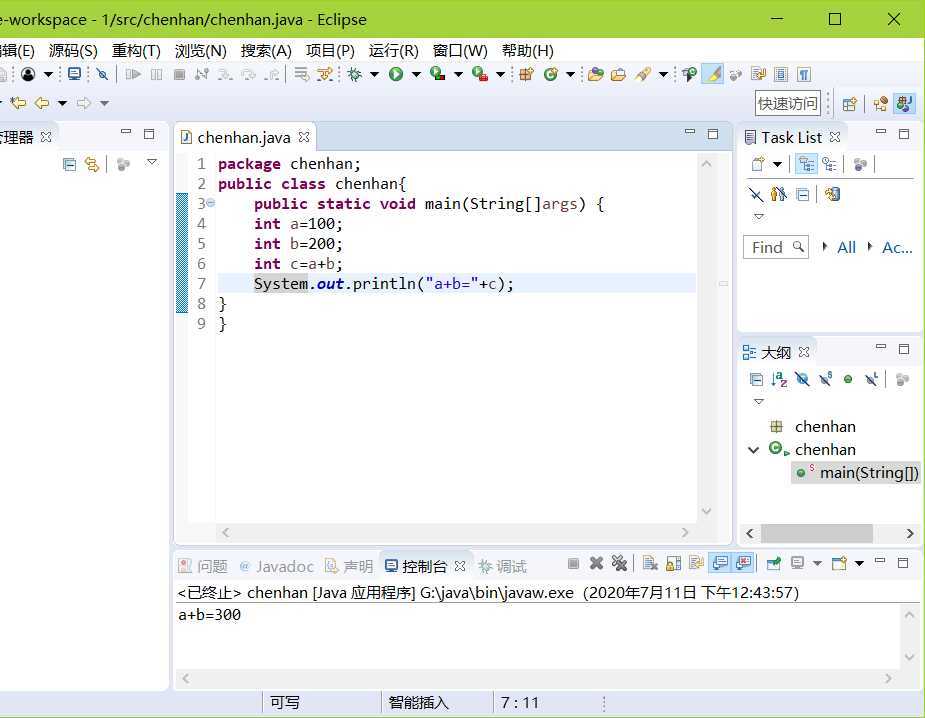Click Collapse All in Task List
The width and height of the screenshot is (925, 718).
click(x=802, y=194)
